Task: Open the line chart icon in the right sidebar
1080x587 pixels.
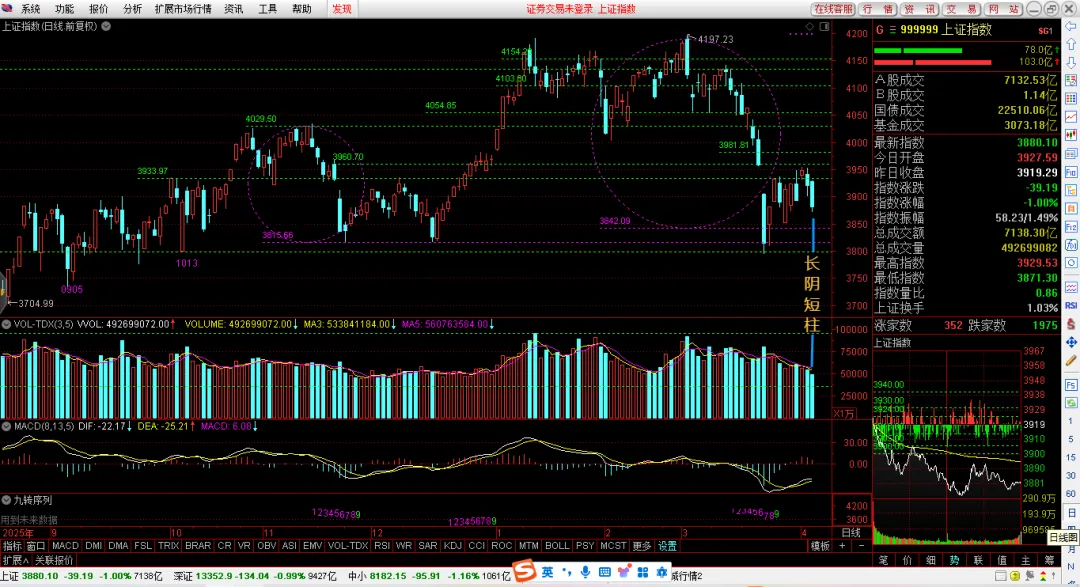Action: (1071, 117)
